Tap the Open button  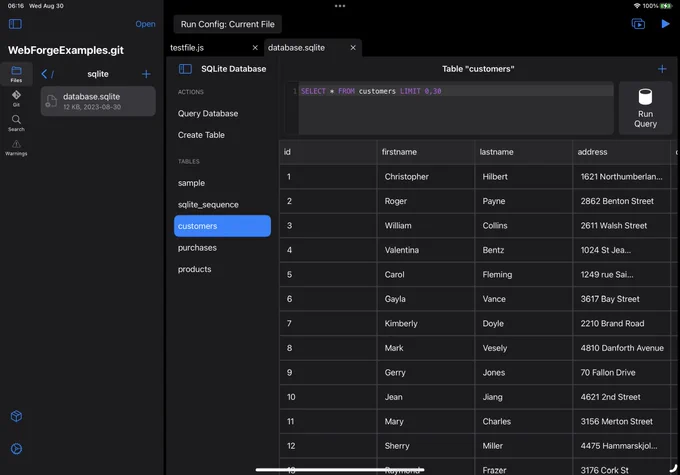(145, 24)
